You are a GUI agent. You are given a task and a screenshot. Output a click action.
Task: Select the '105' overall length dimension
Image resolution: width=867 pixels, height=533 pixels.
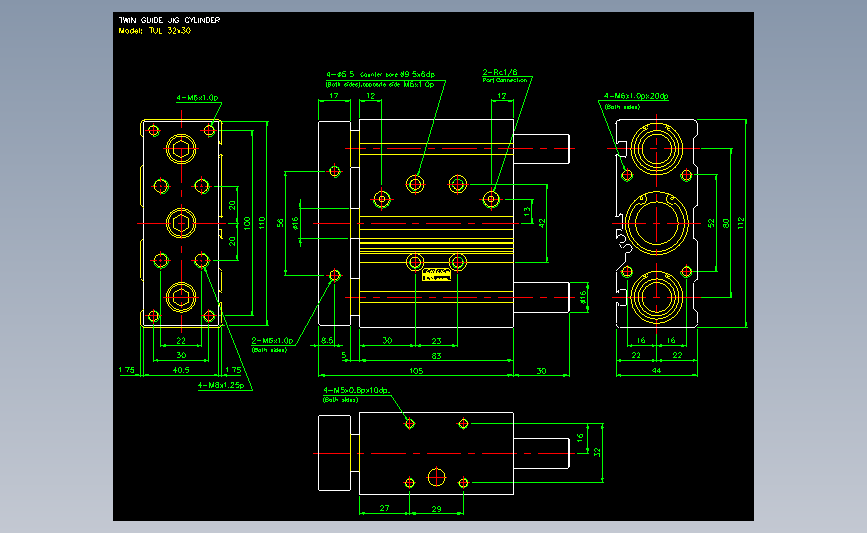416,370
